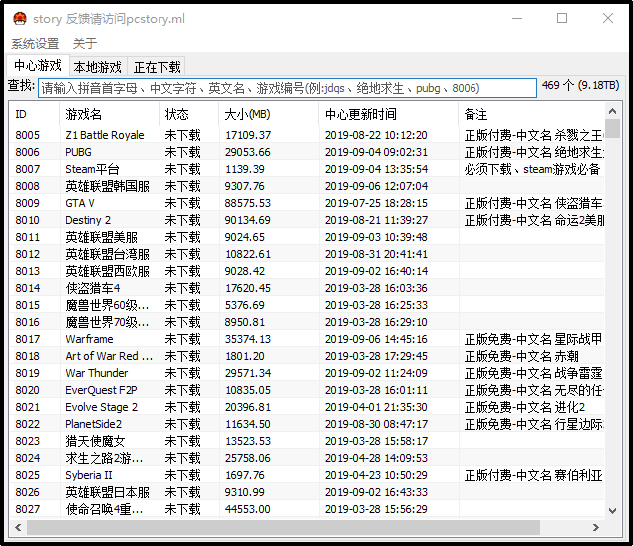The height and width of the screenshot is (546, 633).
Task: Select the Z1 Battle Royale row
Action: (x=307, y=135)
